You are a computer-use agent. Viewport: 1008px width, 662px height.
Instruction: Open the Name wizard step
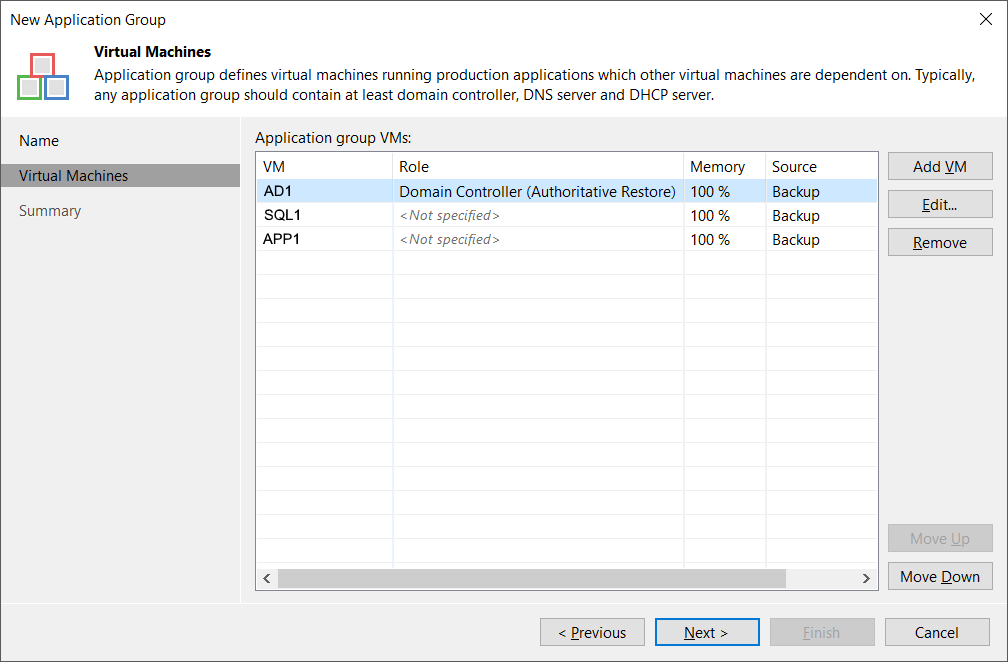tap(39, 141)
